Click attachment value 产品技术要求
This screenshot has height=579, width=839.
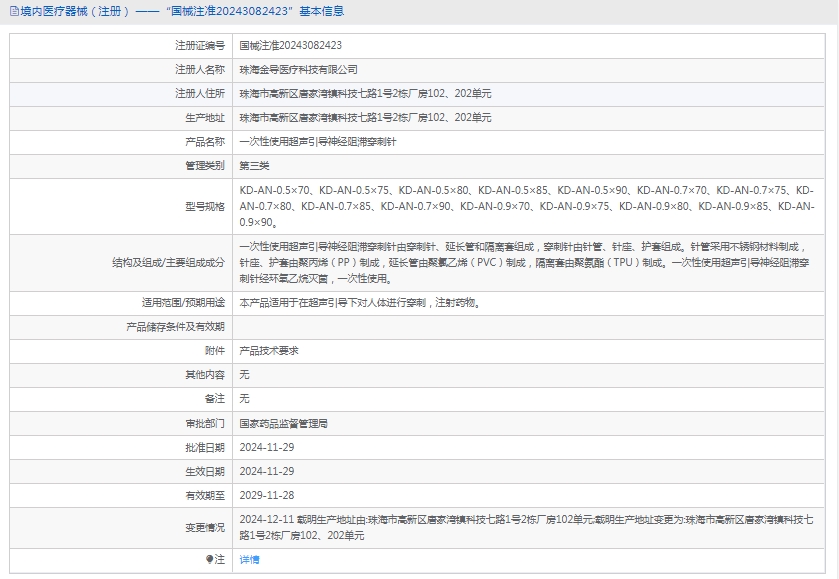268,351
